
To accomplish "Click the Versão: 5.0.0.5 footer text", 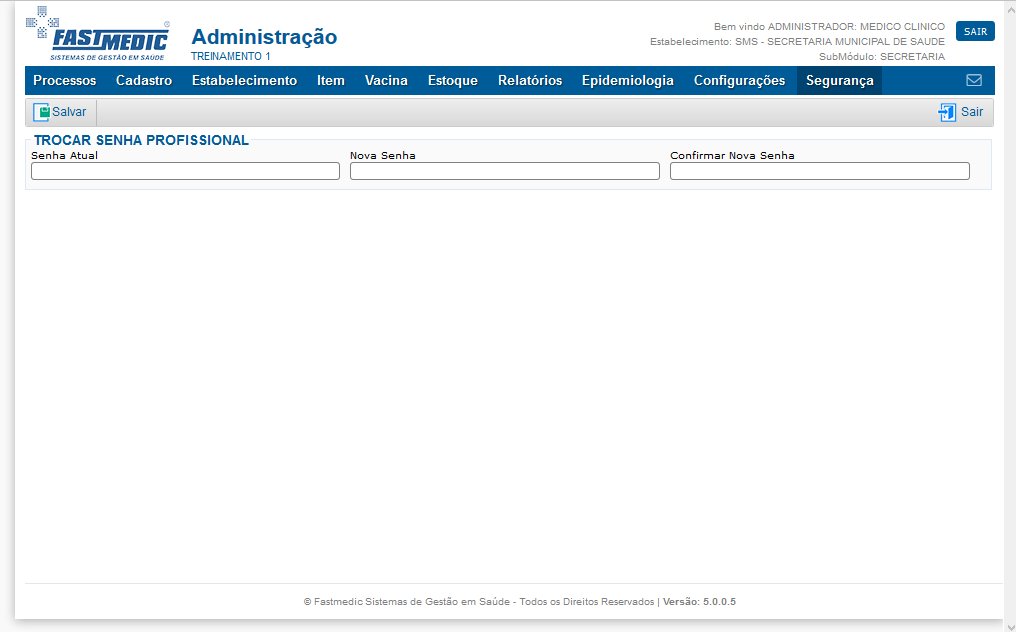I will click(x=699, y=602).
